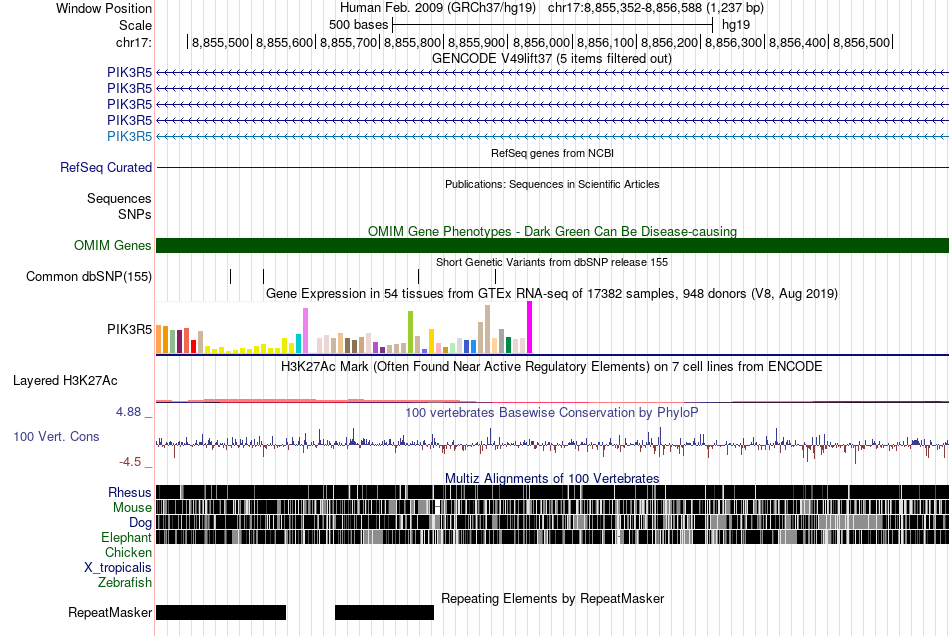This screenshot has width=950, height=636.
Task: Click the 'Sequences' track label
Action: point(119,199)
